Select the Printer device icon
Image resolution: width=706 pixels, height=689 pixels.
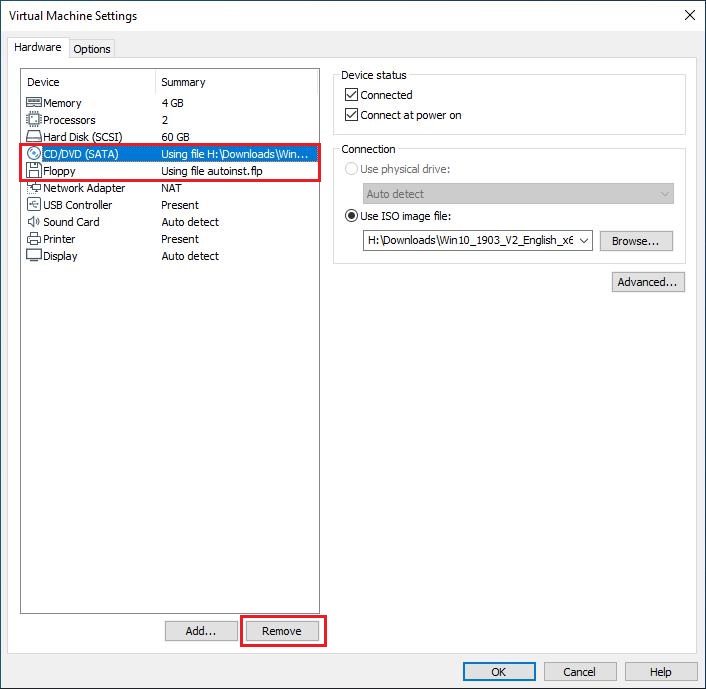[33, 239]
